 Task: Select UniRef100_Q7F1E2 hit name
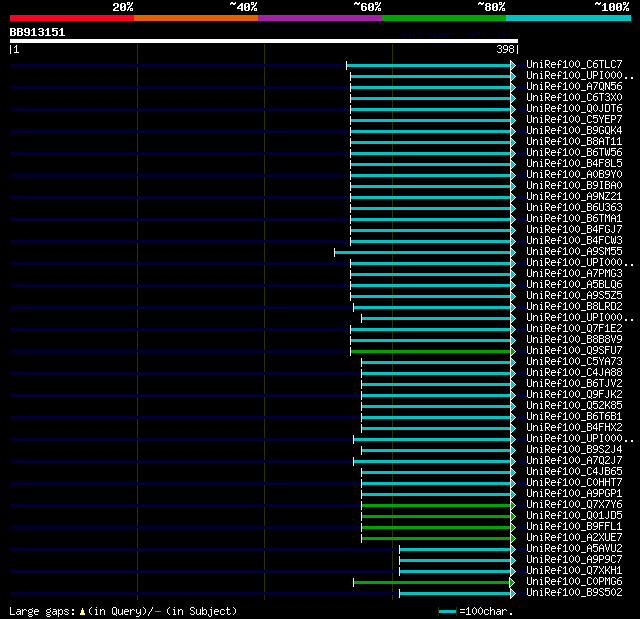pyautogui.click(x=574, y=328)
